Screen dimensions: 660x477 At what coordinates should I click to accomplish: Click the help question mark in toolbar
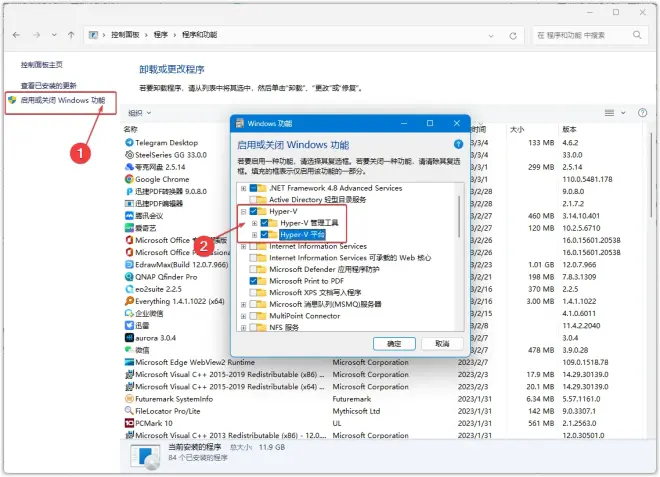(642, 113)
